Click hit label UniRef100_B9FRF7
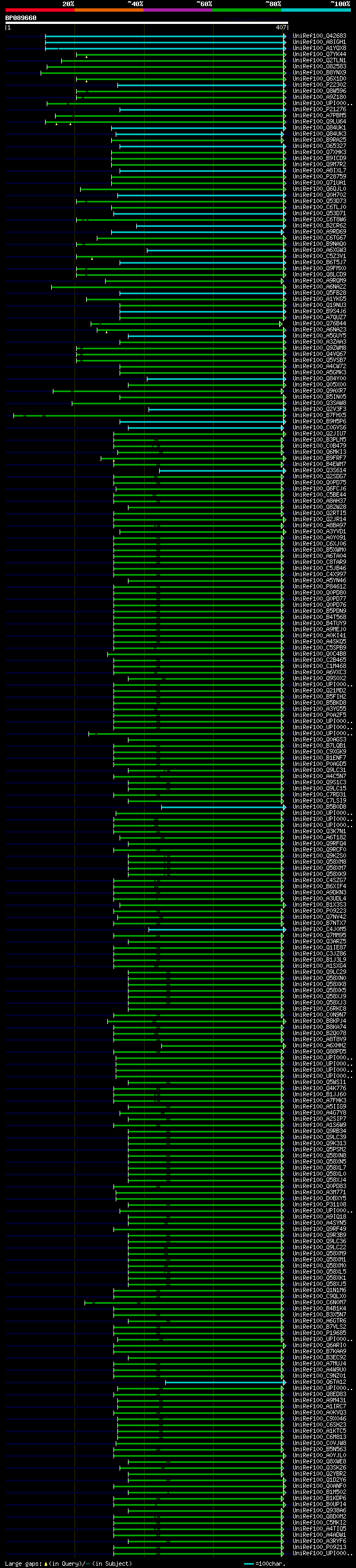This screenshot has width=356, height=1568. click(x=319, y=458)
